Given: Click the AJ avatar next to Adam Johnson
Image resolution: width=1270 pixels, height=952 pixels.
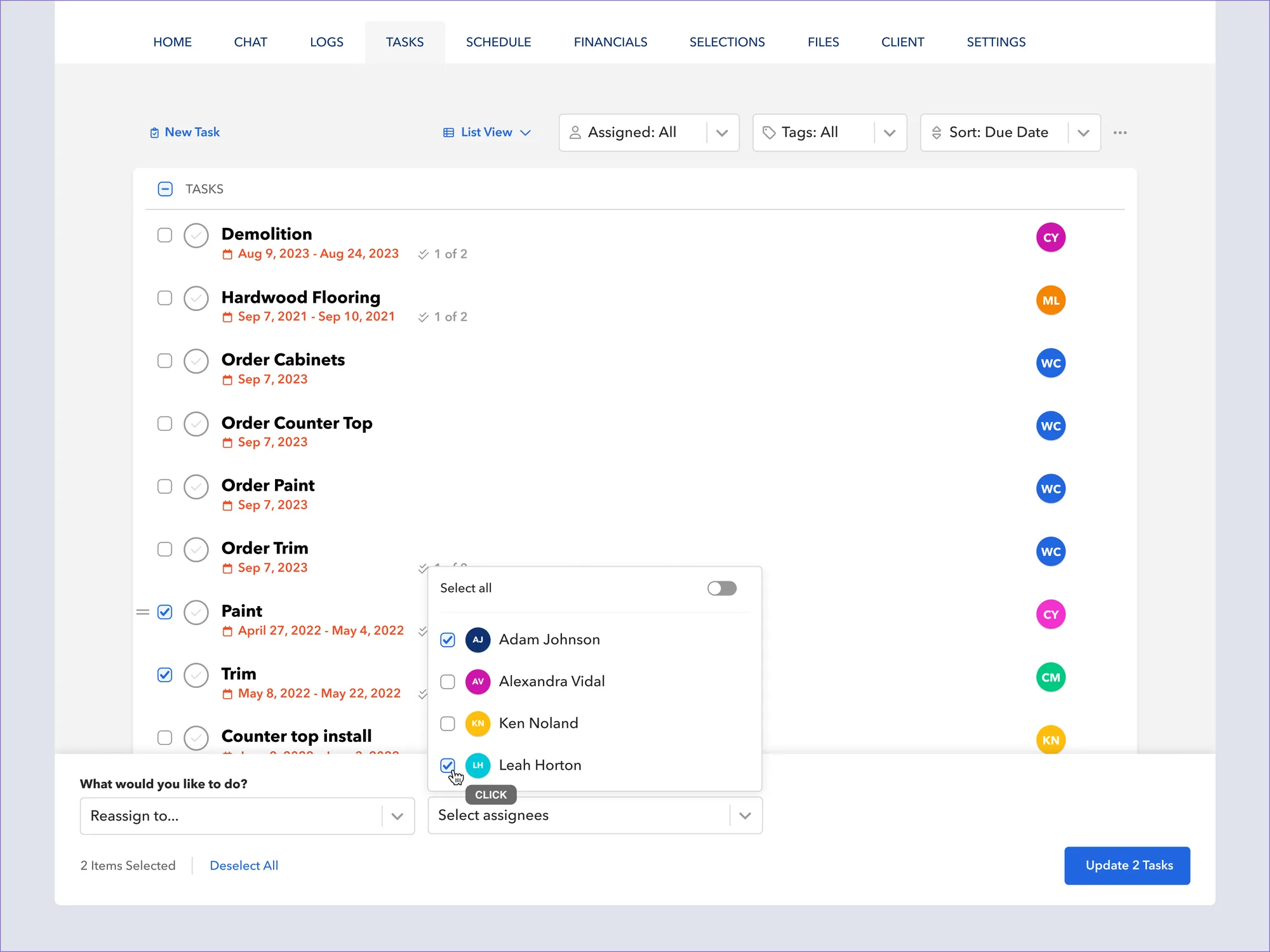Looking at the screenshot, I should (x=478, y=640).
